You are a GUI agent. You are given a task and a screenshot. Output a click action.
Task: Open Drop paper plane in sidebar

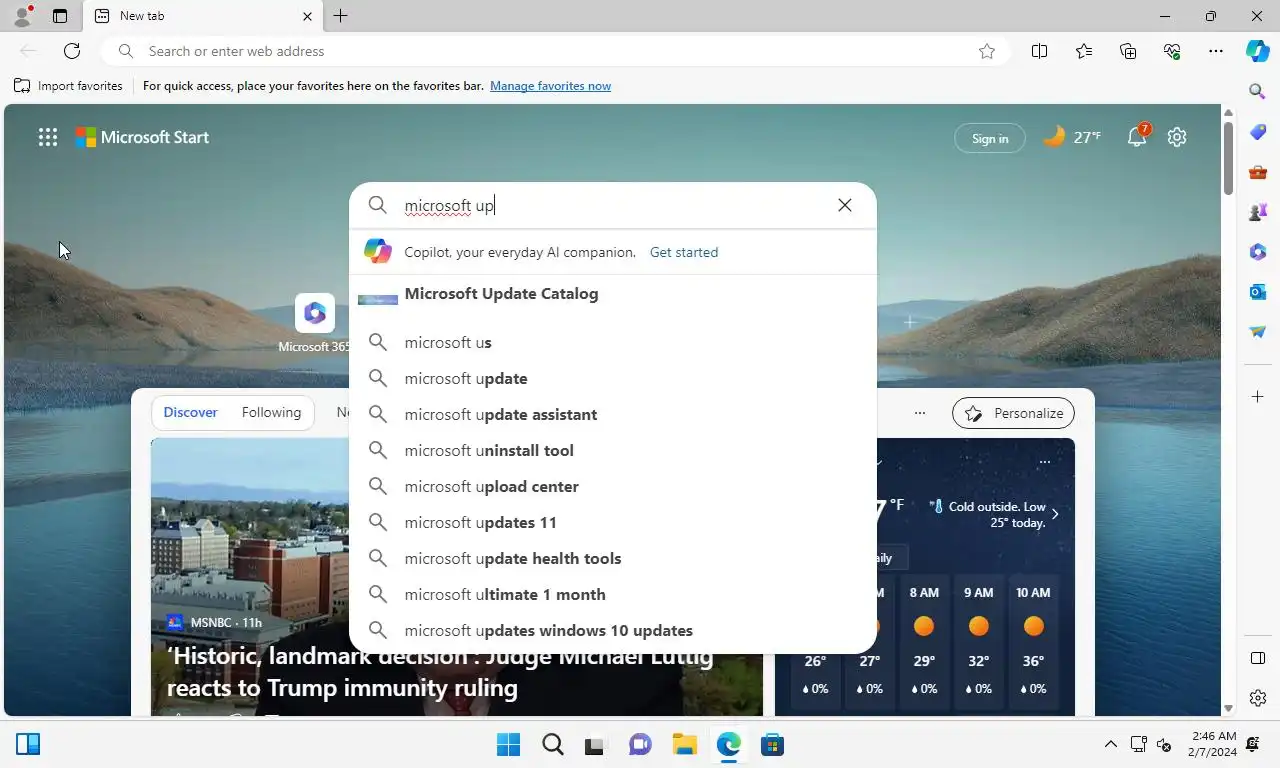coord(1258,332)
